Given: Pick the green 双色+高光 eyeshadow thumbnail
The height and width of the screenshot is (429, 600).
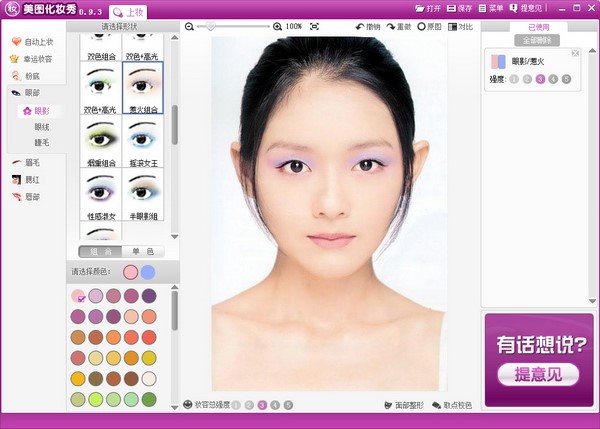Looking at the screenshot, I should click(101, 88).
